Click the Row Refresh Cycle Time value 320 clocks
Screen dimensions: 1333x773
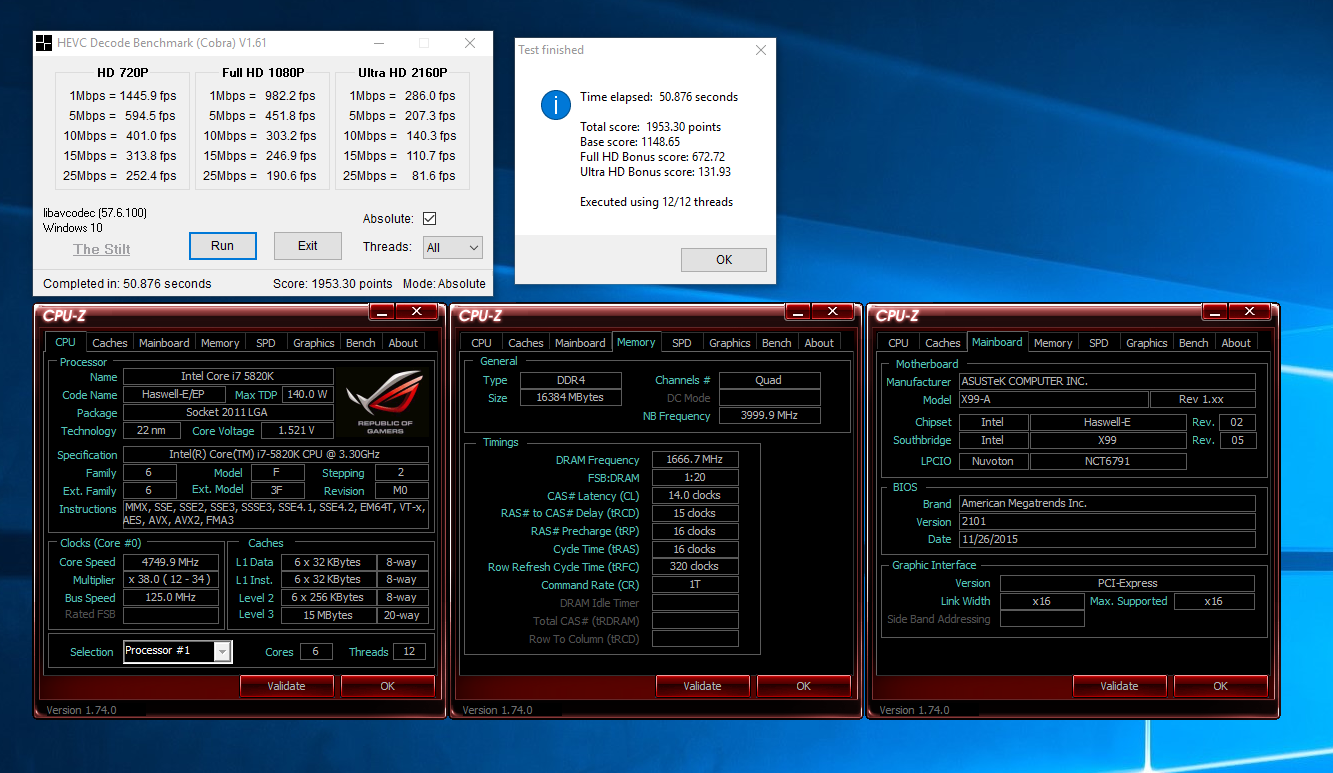[x=696, y=567]
